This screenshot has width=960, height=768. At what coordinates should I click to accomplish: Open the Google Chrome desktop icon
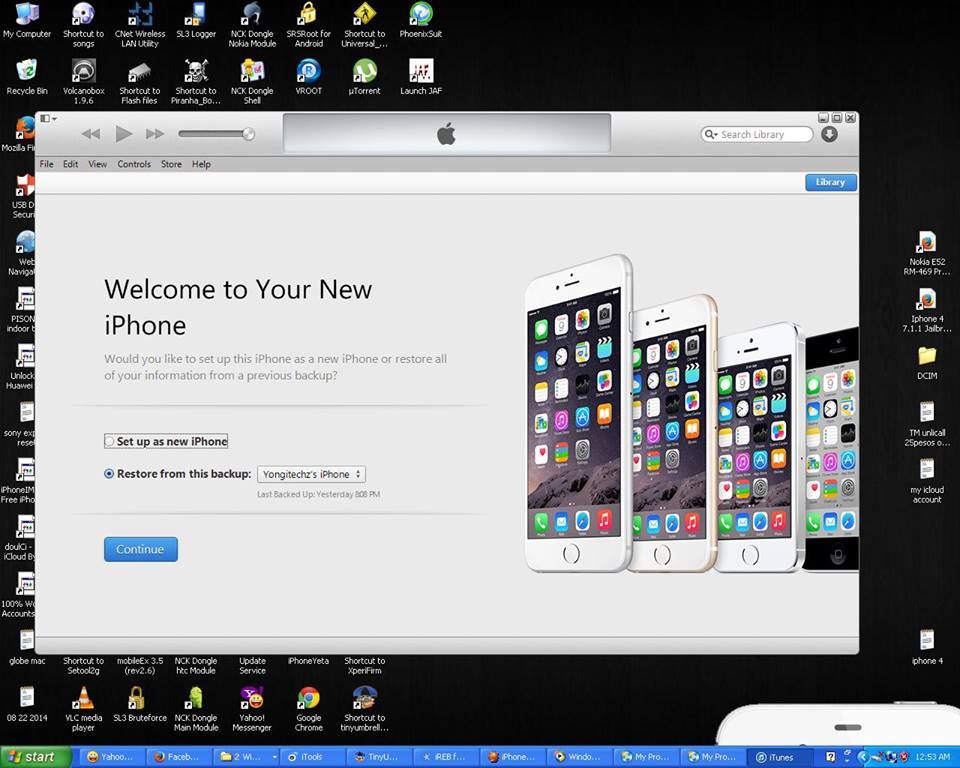[x=309, y=698]
